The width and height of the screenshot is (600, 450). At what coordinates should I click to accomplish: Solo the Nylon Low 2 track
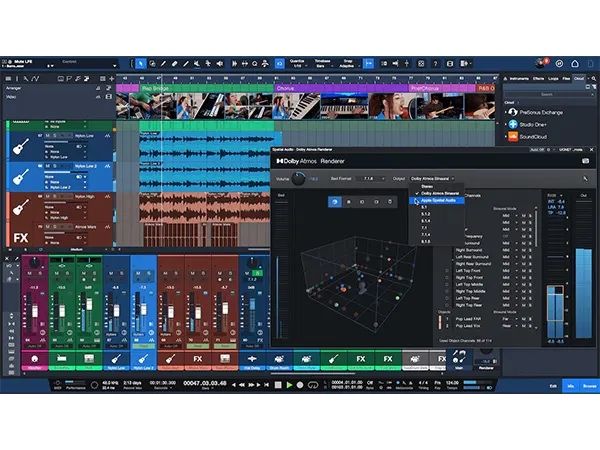[x=55, y=166]
